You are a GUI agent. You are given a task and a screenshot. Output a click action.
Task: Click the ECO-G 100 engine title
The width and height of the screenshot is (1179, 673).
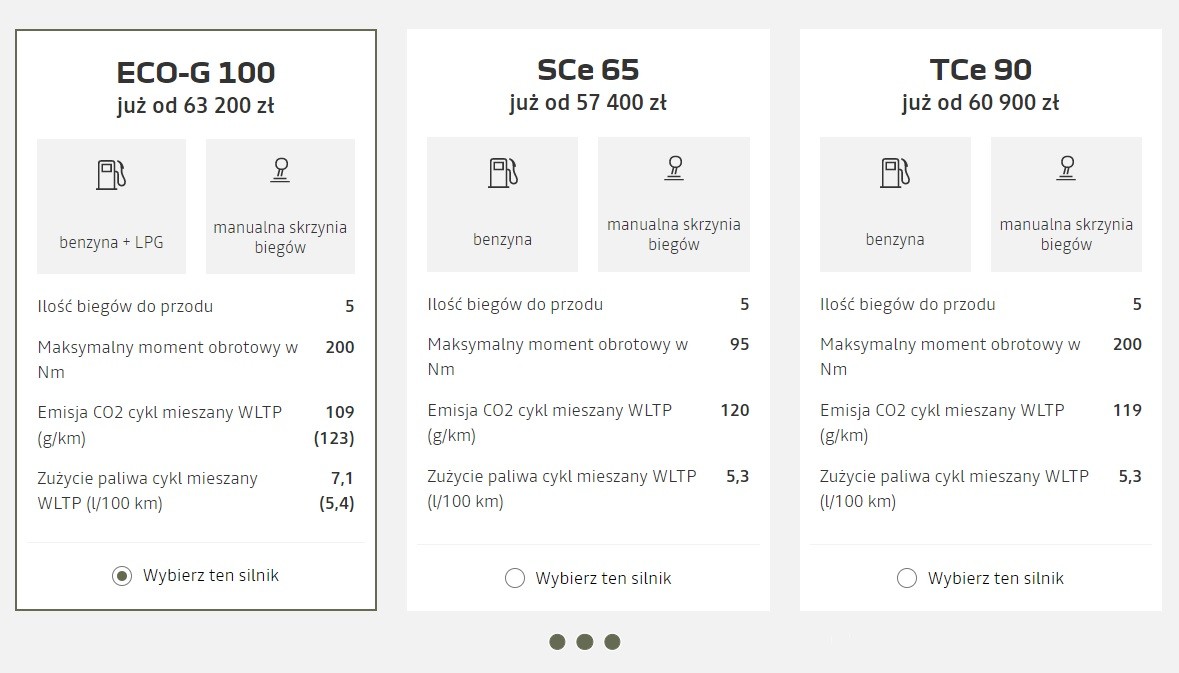pyautogui.click(x=196, y=72)
